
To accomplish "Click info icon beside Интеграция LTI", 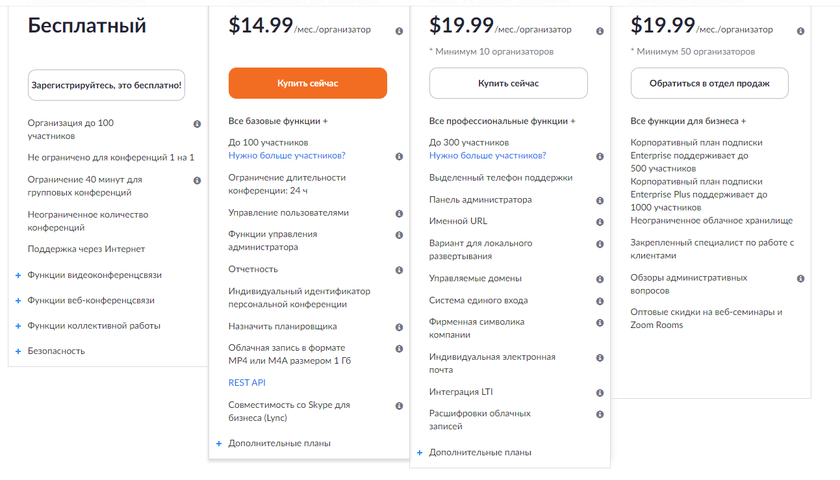I will [600, 392].
